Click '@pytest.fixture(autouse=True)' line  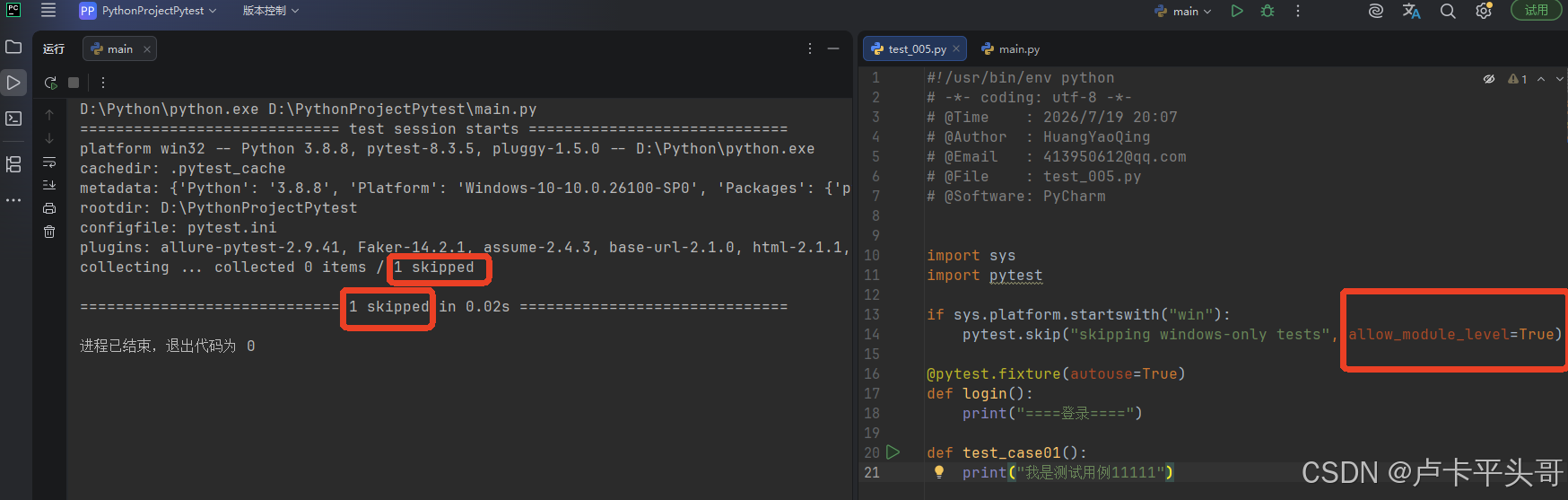(x=1056, y=374)
